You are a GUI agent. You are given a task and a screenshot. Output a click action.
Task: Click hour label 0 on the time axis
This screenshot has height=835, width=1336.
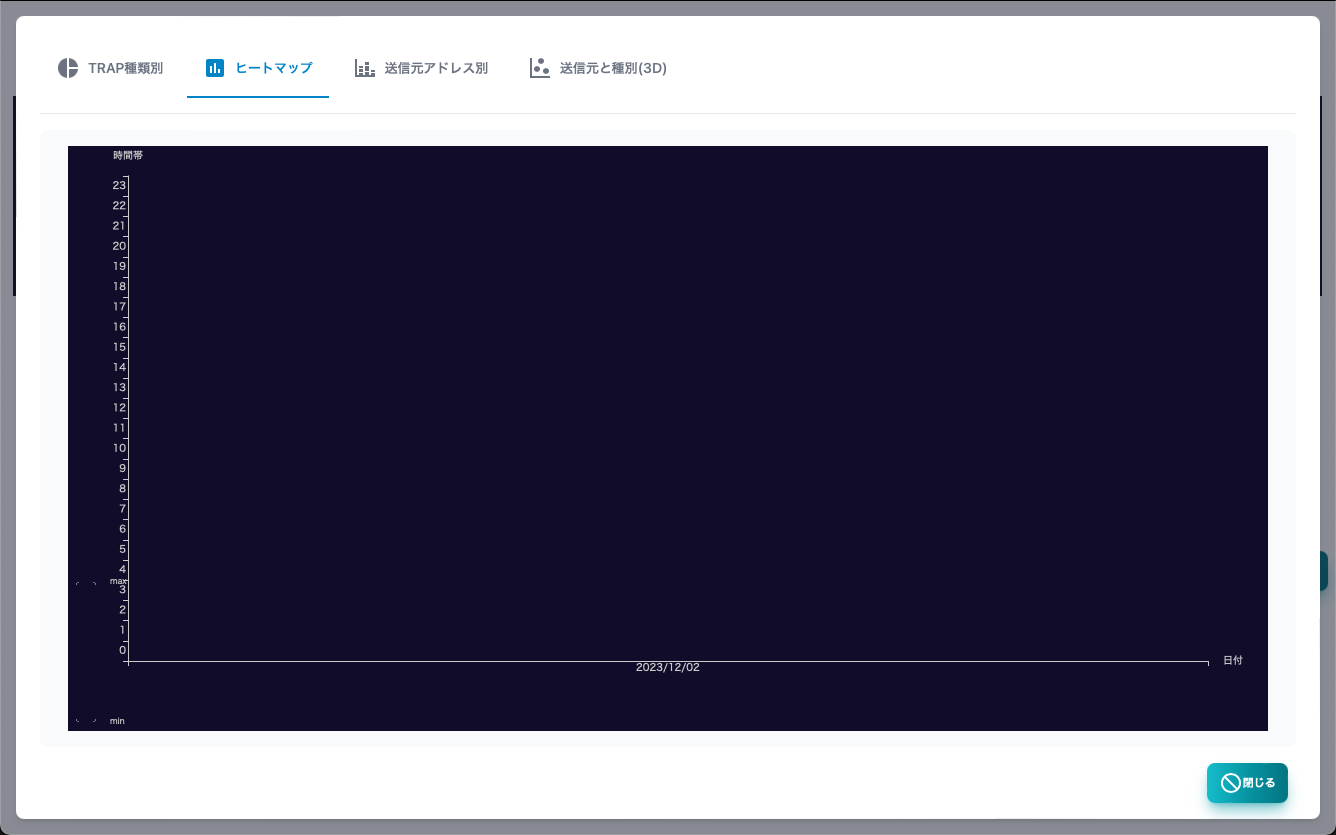[122, 650]
